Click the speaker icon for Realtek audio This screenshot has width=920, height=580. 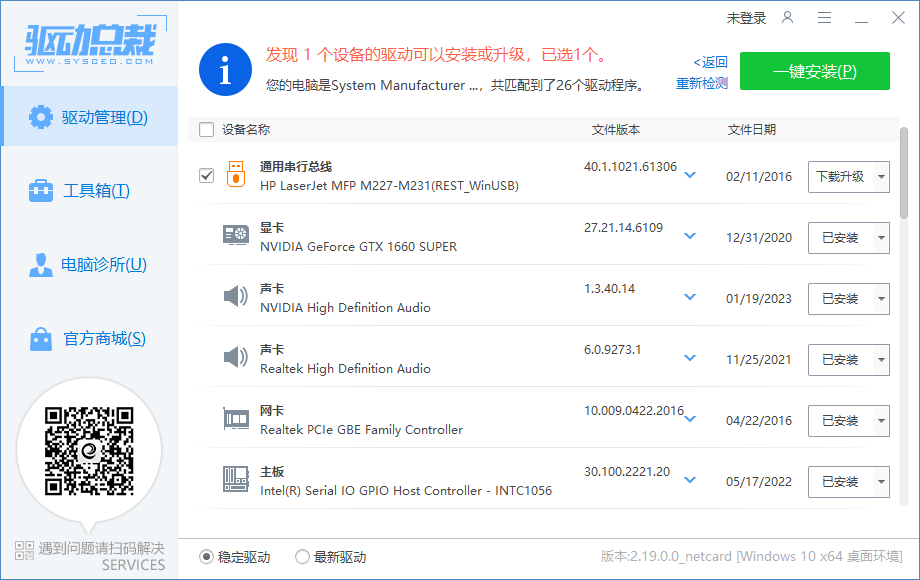(x=236, y=358)
